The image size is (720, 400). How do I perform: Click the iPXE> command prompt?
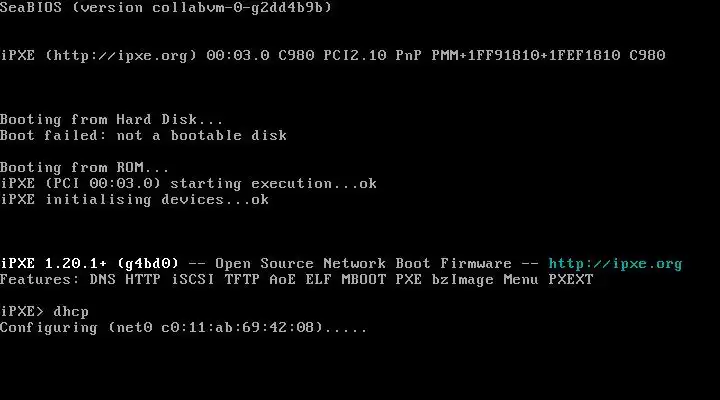pos(22,311)
